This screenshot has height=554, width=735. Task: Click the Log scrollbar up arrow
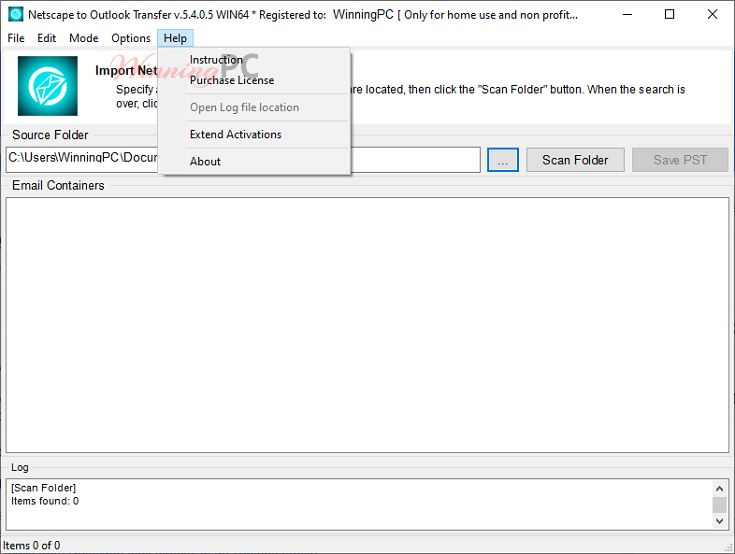pos(720,488)
